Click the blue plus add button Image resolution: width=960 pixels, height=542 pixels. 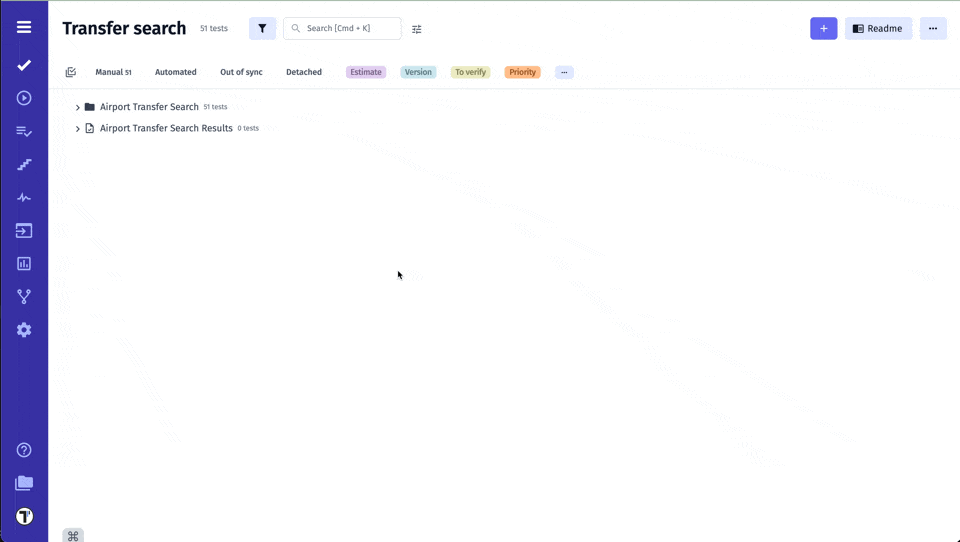coord(823,29)
